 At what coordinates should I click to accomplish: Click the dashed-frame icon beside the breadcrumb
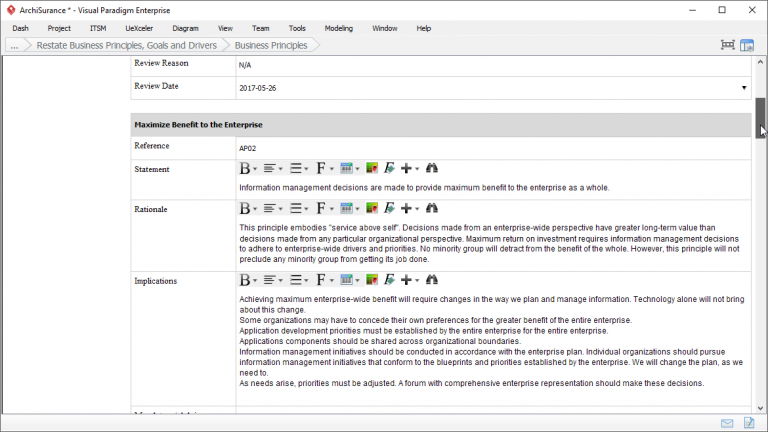727,45
